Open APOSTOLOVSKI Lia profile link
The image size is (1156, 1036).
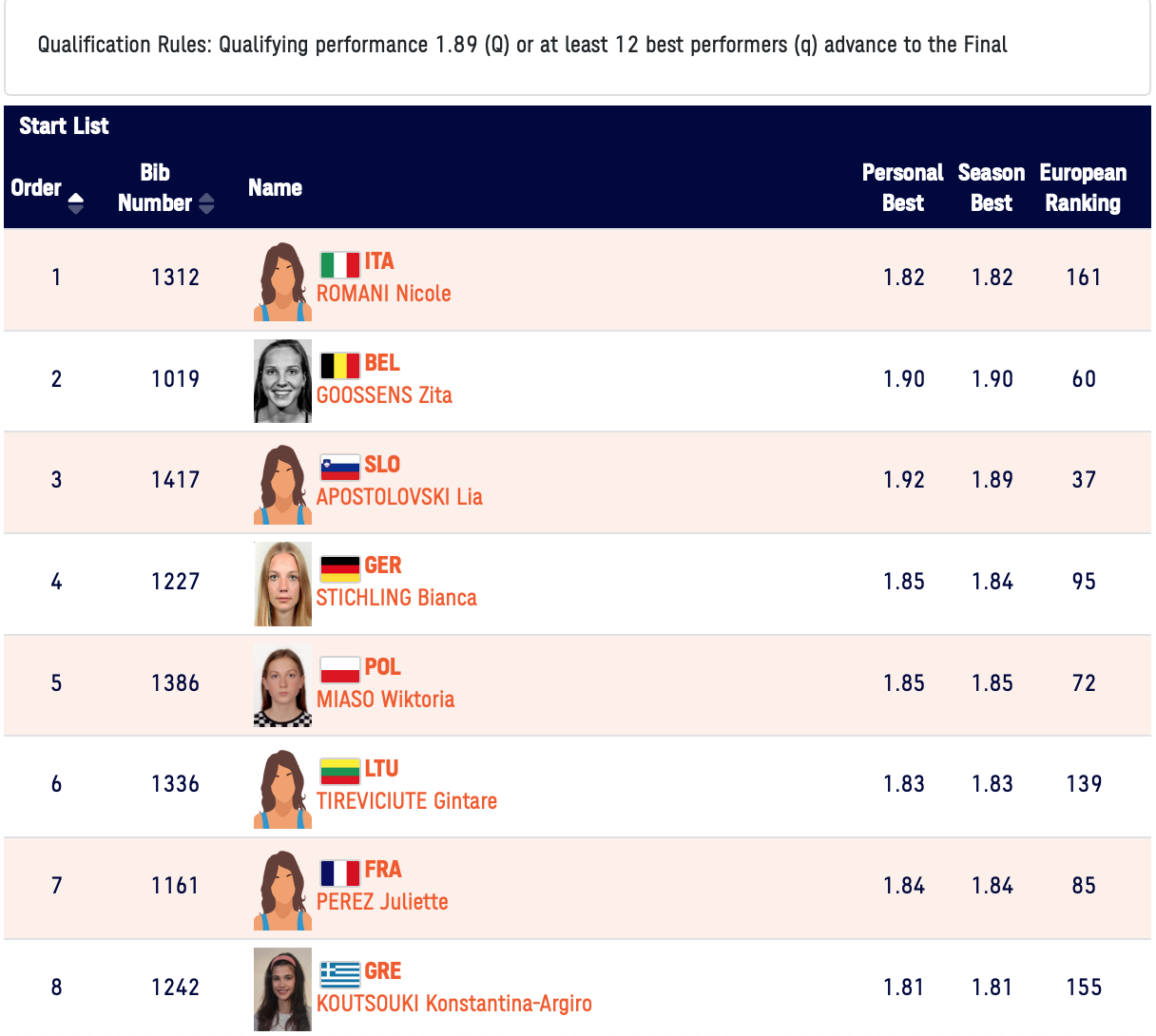[399, 497]
